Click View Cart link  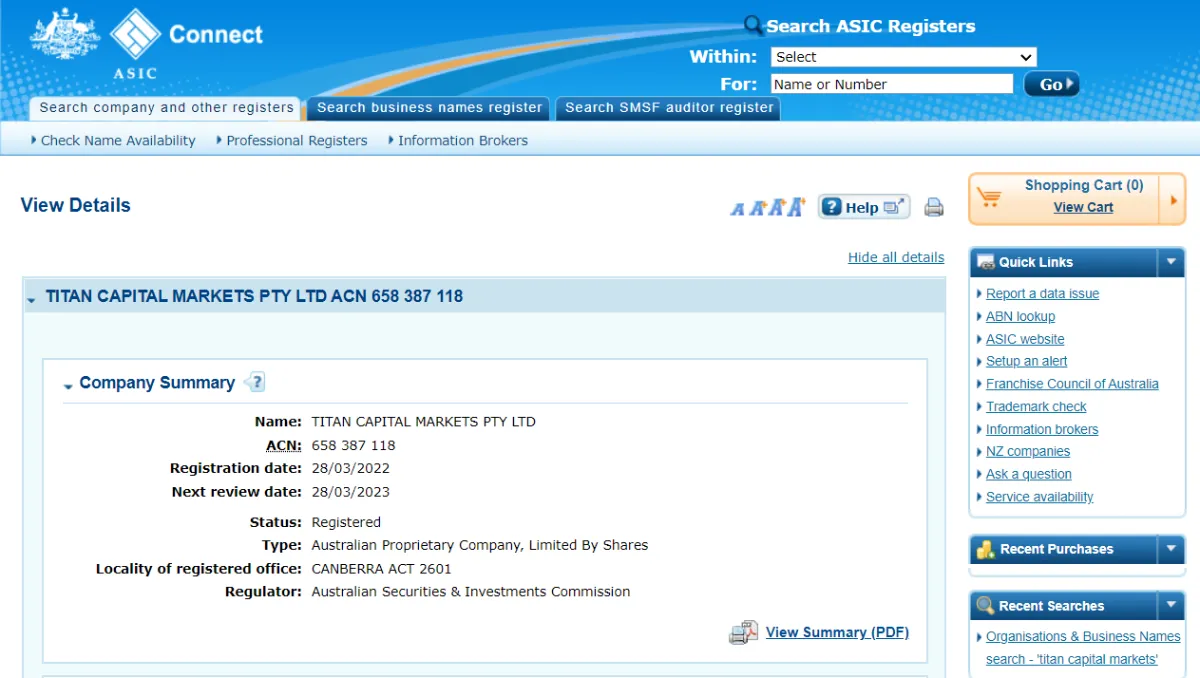(1083, 207)
